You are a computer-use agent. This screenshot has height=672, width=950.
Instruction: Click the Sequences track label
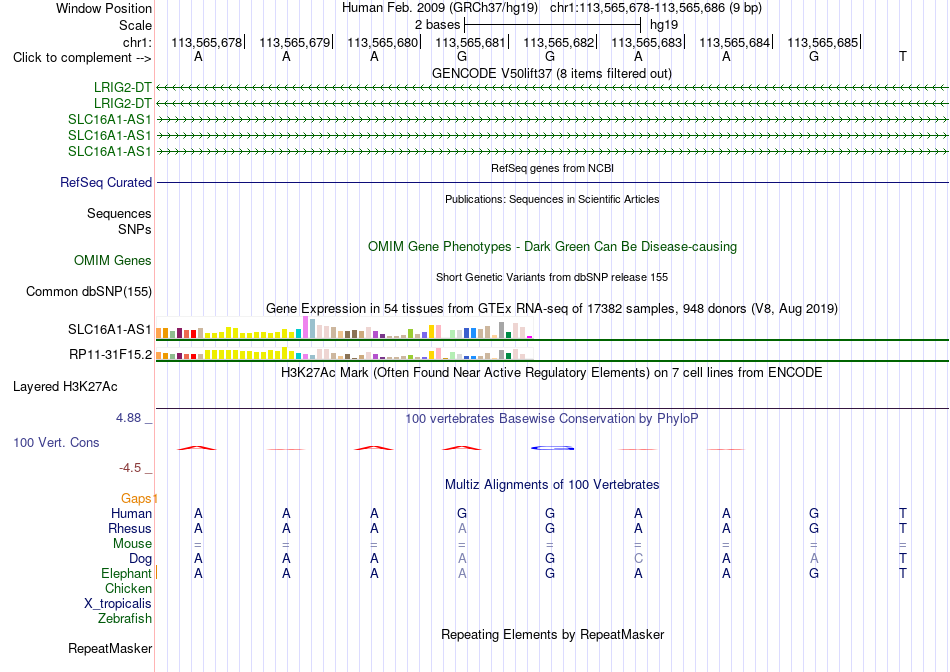coord(119,213)
